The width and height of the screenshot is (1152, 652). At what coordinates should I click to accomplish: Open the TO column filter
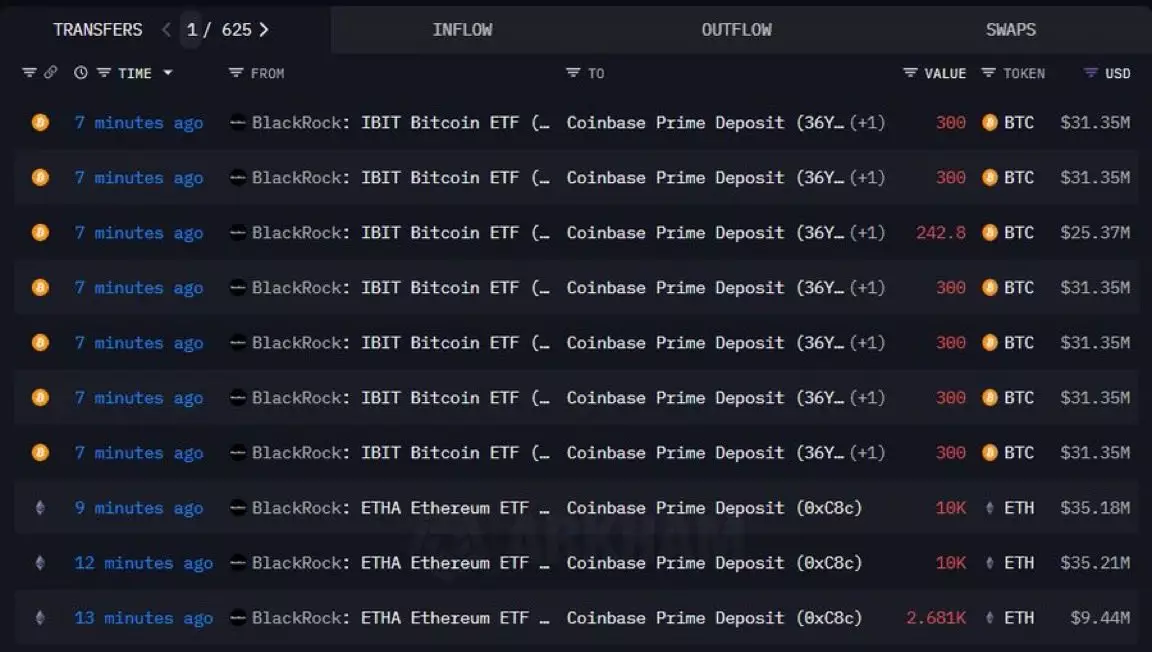pos(573,73)
